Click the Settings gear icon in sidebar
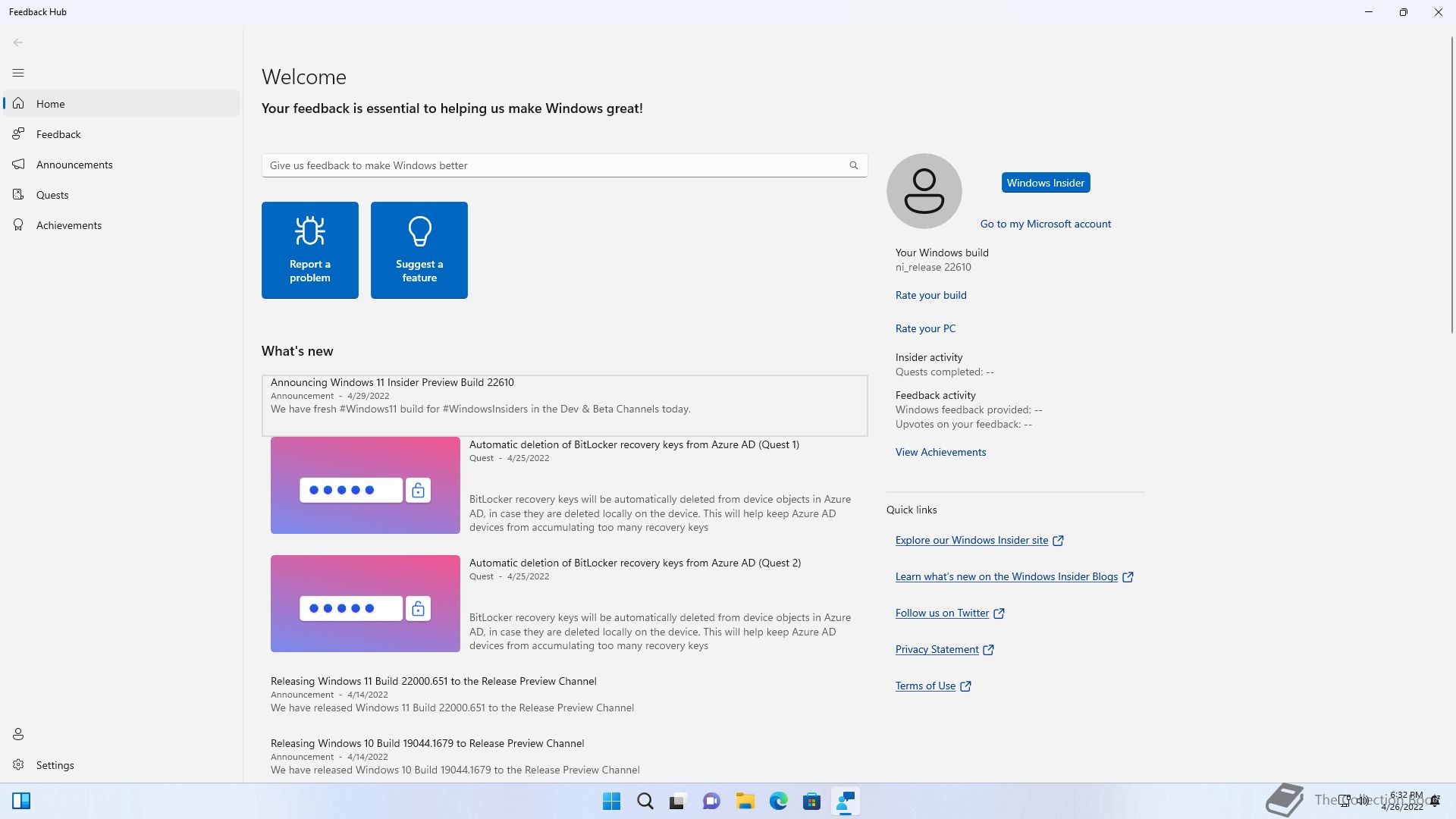The image size is (1456, 819). [18, 765]
